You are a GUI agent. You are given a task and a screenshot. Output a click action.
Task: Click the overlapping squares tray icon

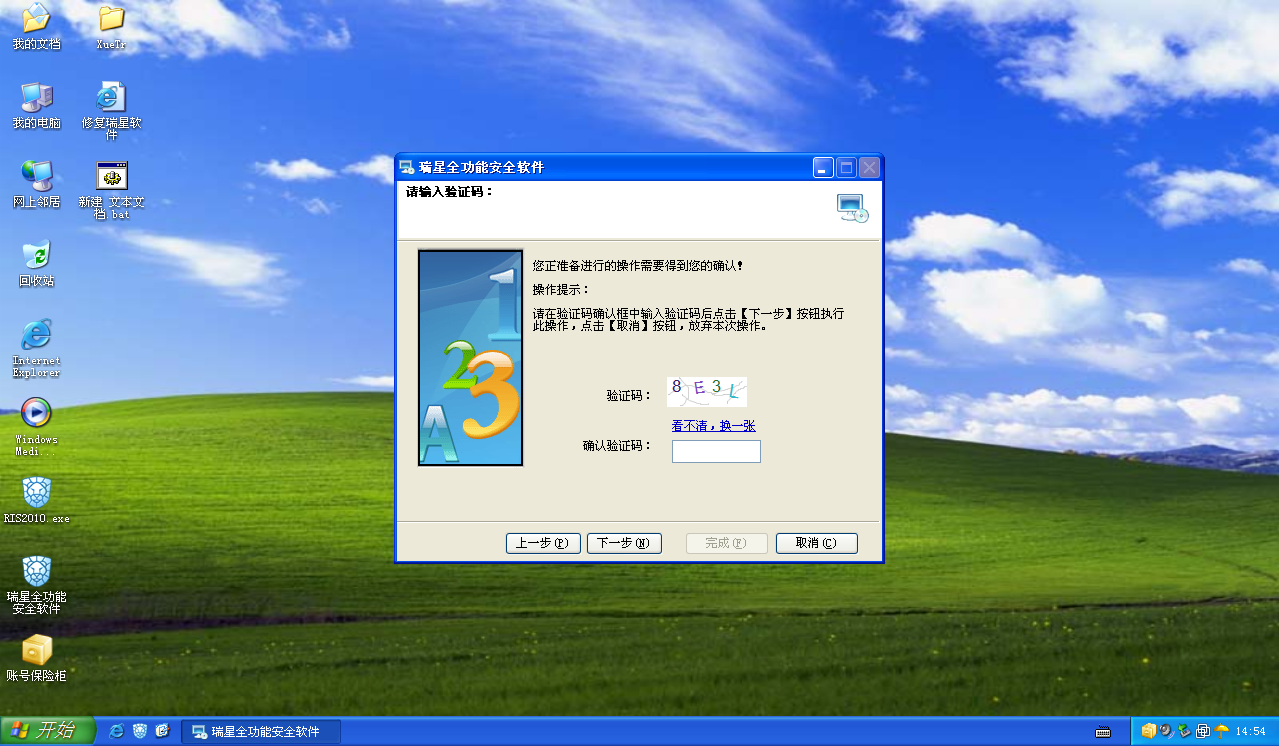coord(1202,731)
